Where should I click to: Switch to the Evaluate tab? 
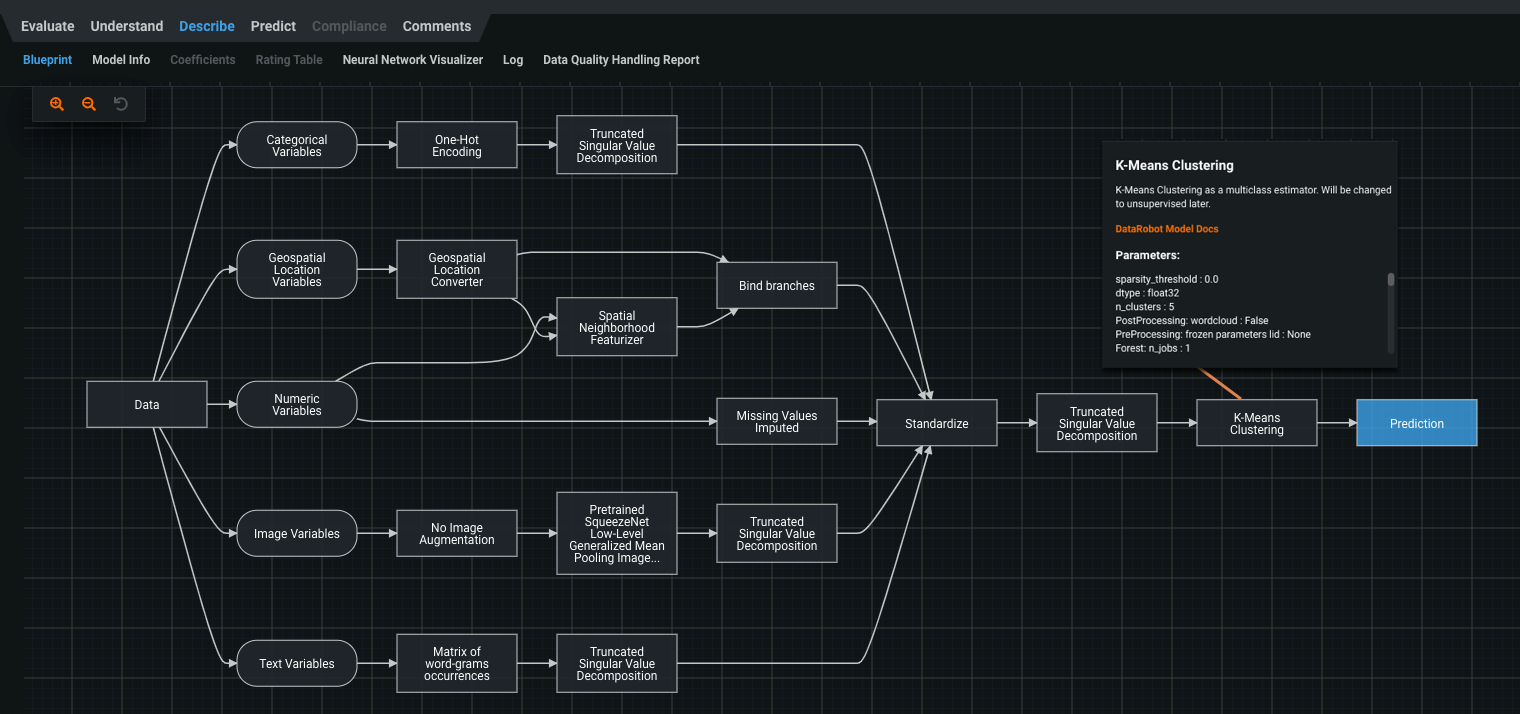(48, 26)
